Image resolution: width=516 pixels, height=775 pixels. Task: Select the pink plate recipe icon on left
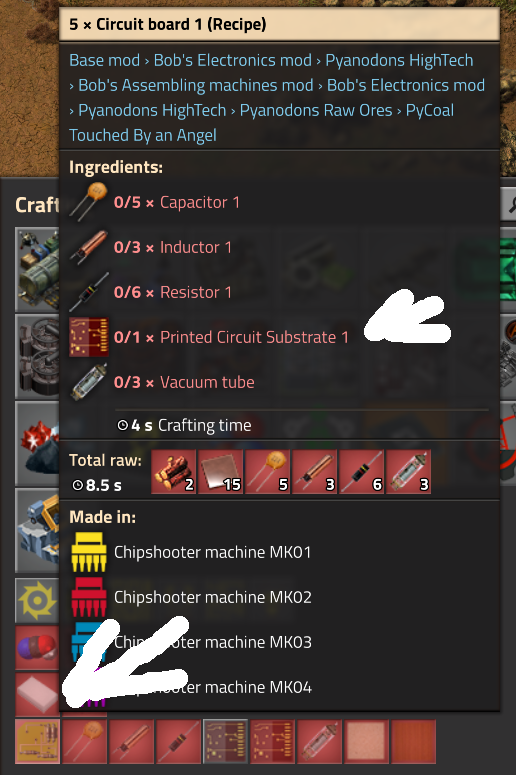tap(37, 694)
